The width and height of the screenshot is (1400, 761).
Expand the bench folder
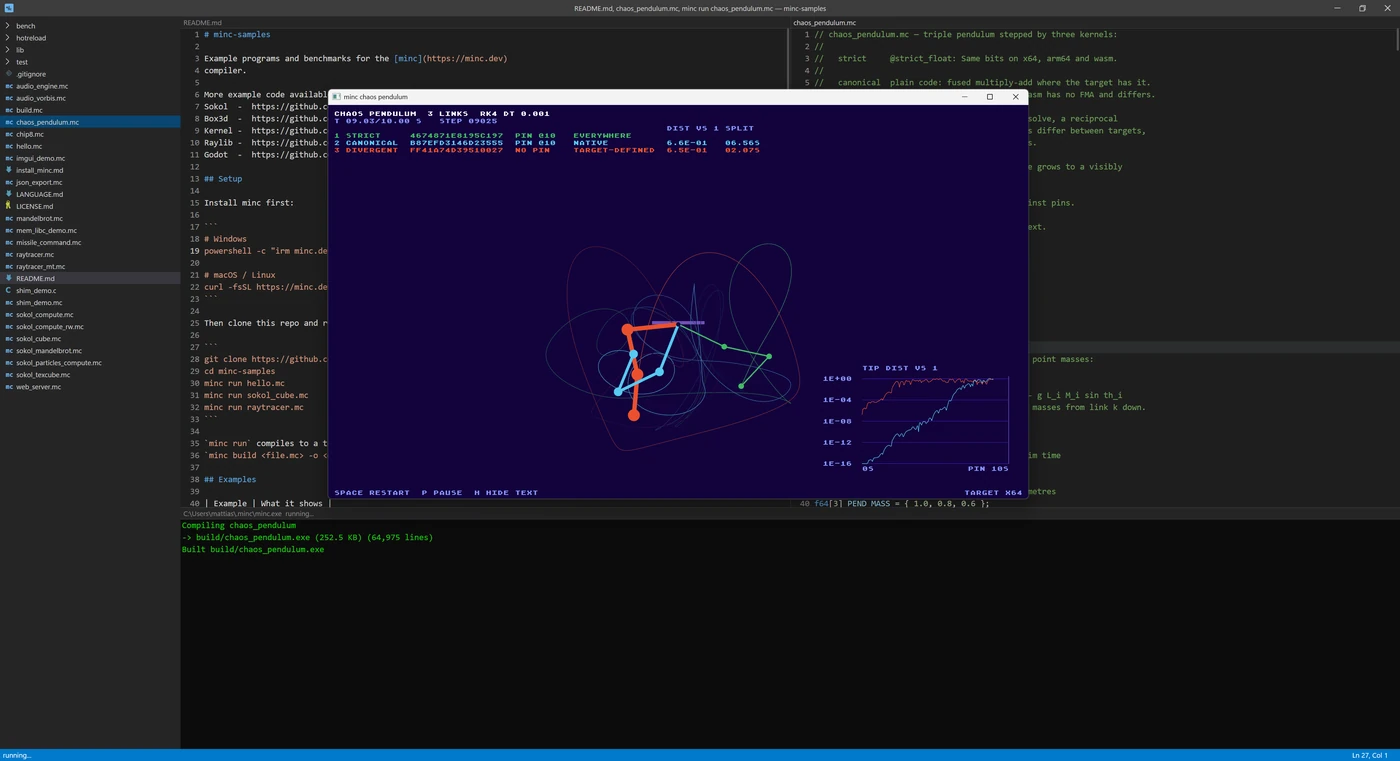(x=8, y=26)
